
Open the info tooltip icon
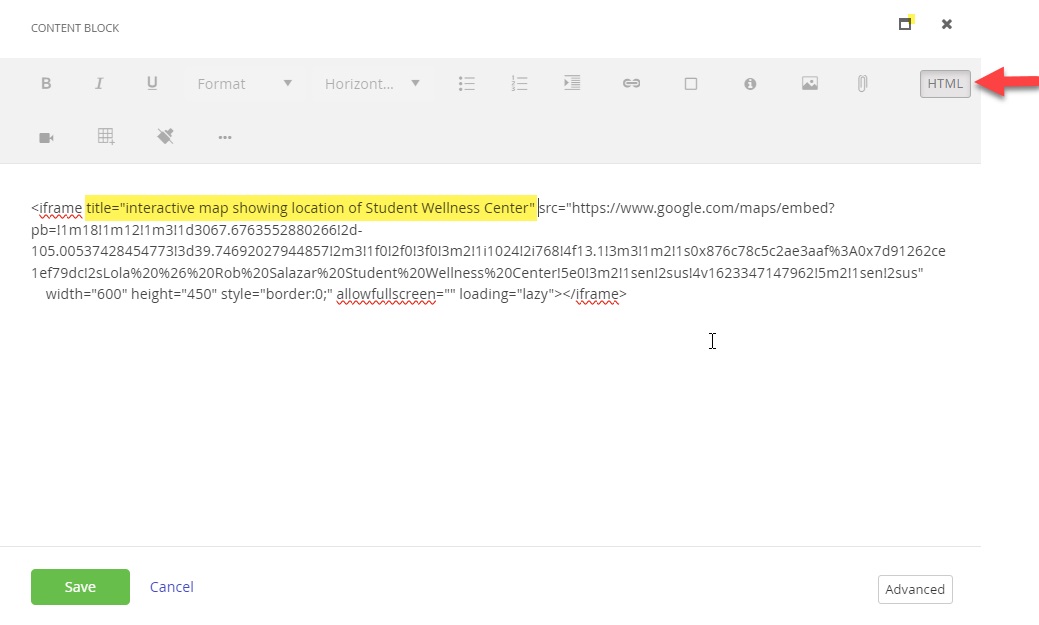(749, 84)
